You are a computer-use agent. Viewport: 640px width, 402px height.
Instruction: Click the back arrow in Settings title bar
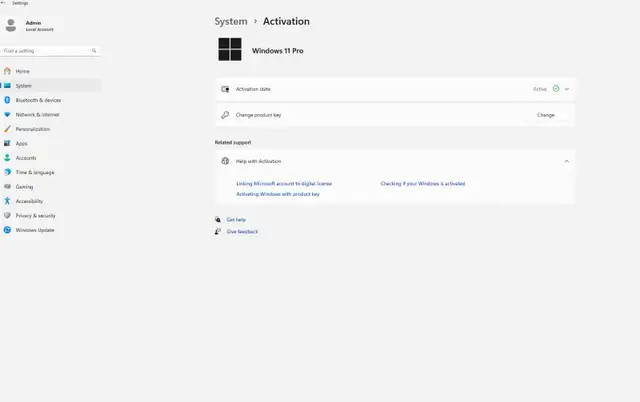(x=3, y=3)
